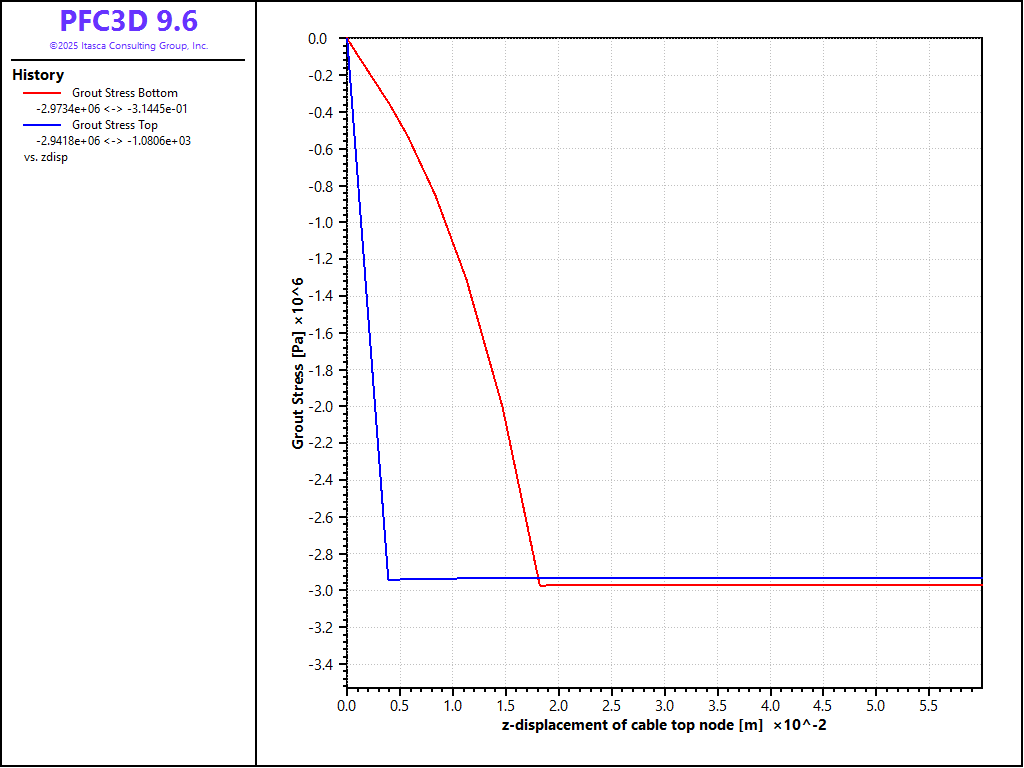Click the 'vs. zdisp' legend text
The width and height of the screenshot is (1024, 768).
pos(46,157)
